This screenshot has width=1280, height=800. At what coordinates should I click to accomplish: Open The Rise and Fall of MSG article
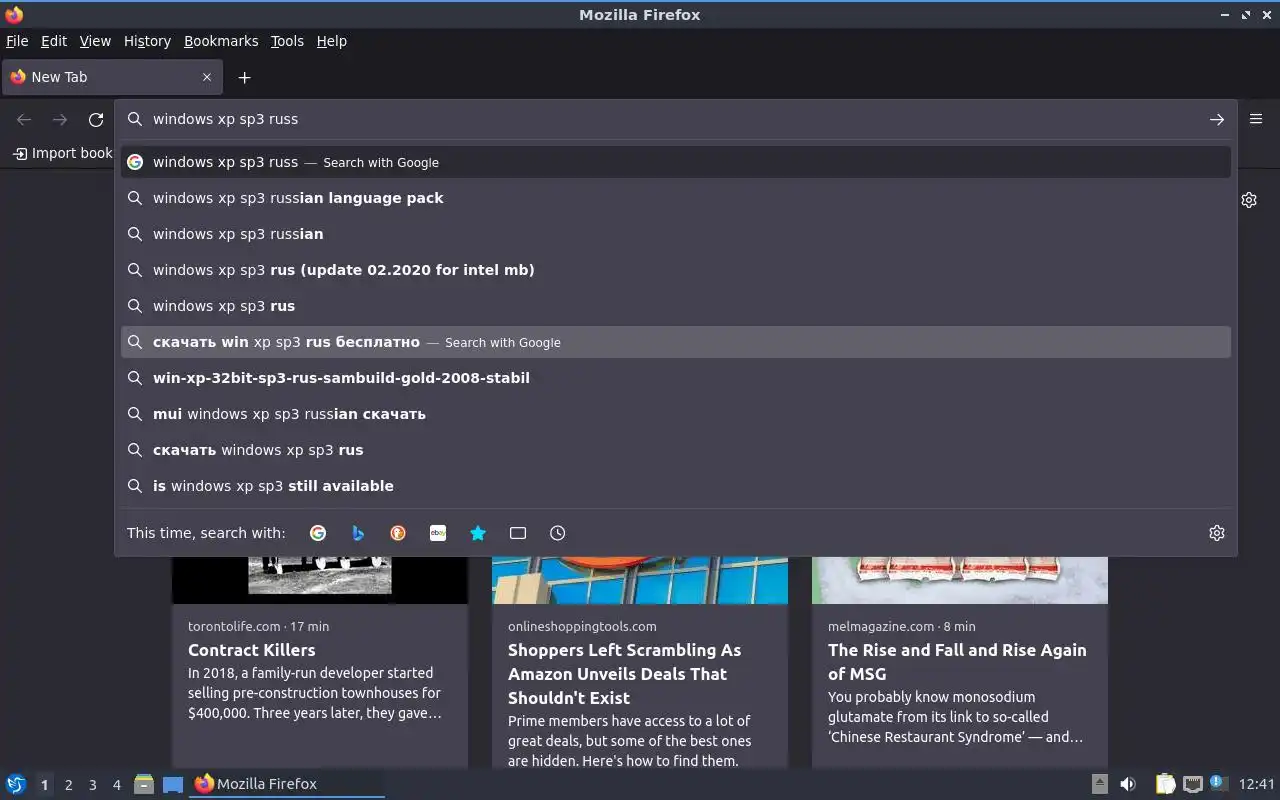(x=957, y=662)
